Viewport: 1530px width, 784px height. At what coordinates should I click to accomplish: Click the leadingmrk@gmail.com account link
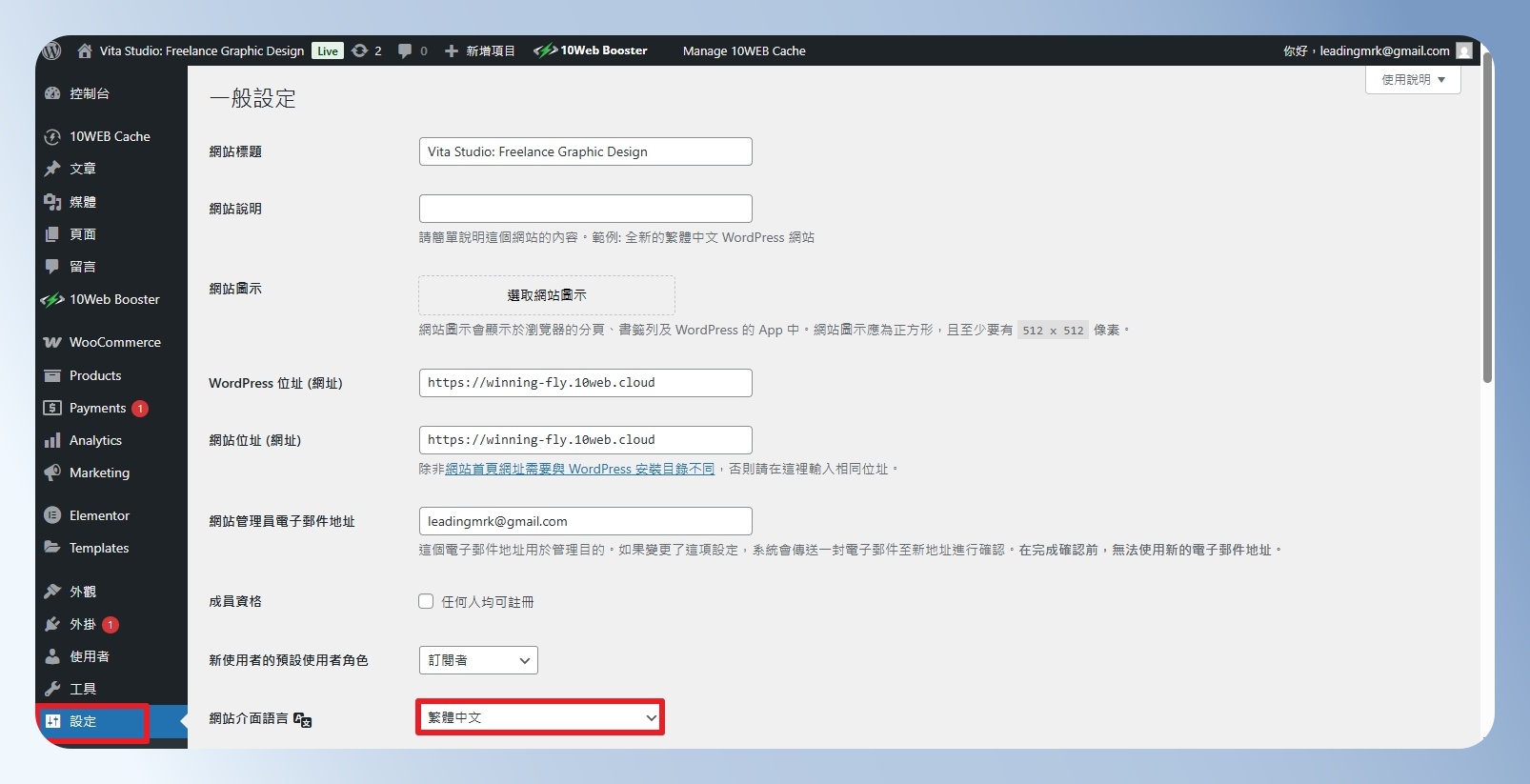pyautogui.click(x=1384, y=50)
